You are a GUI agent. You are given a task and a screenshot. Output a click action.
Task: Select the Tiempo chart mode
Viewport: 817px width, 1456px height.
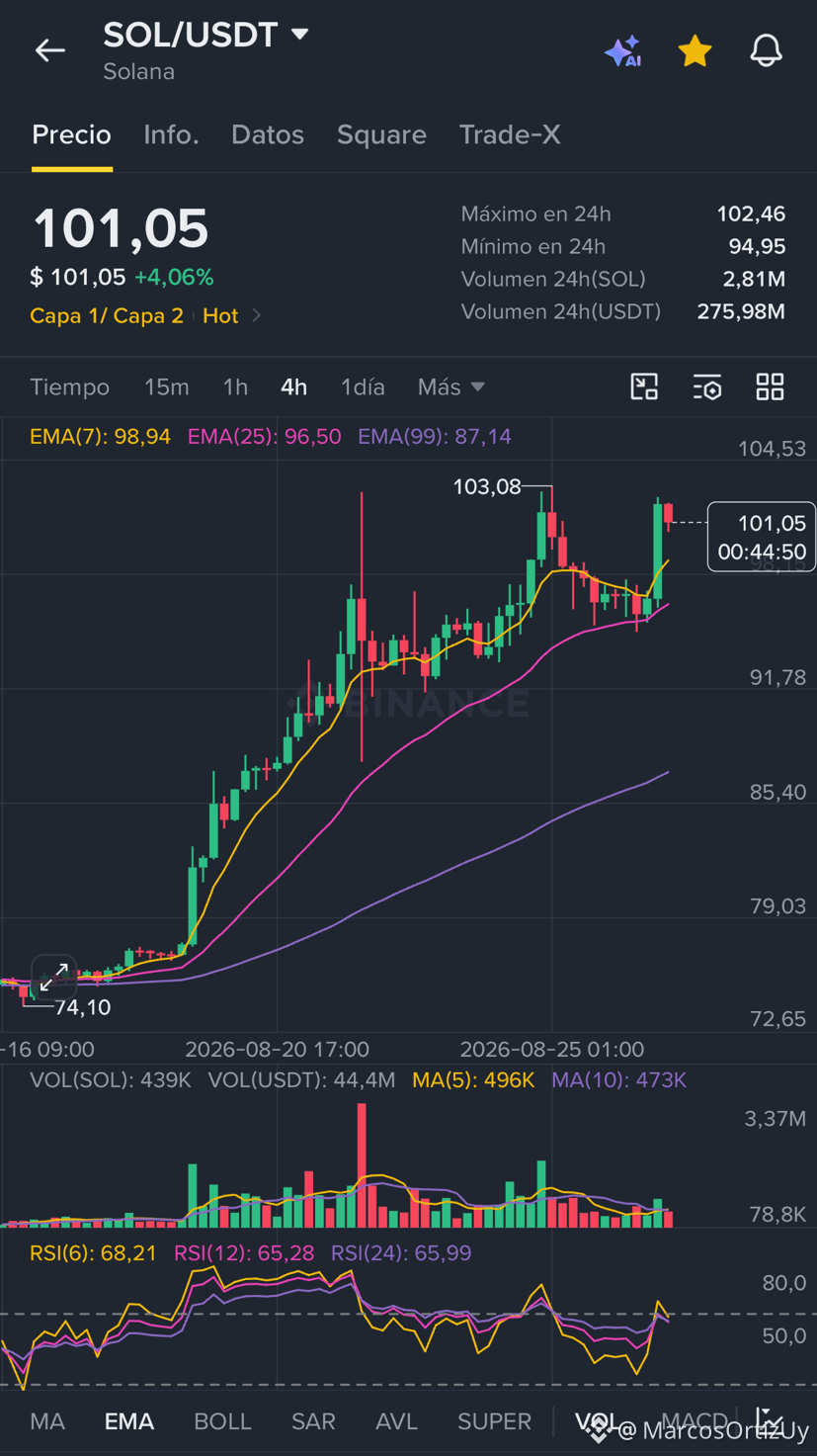[69, 386]
